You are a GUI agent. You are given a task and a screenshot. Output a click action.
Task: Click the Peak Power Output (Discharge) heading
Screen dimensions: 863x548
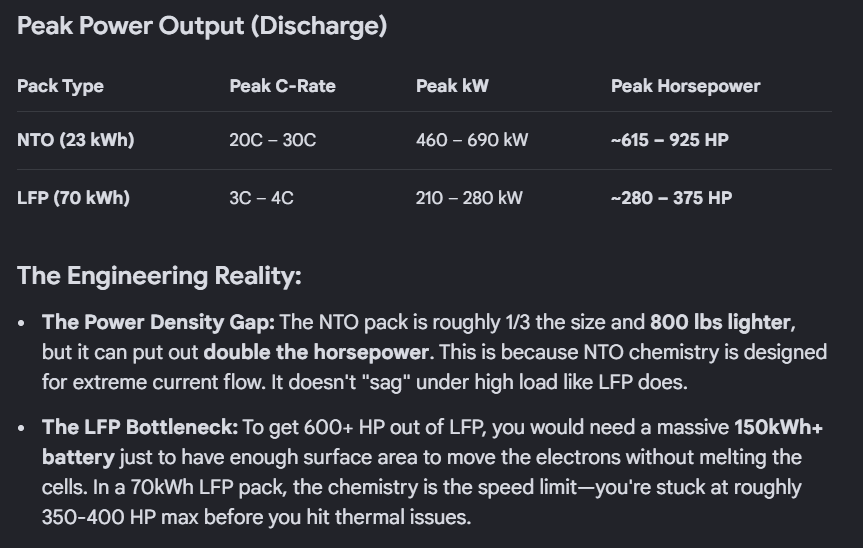click(202, 27)
